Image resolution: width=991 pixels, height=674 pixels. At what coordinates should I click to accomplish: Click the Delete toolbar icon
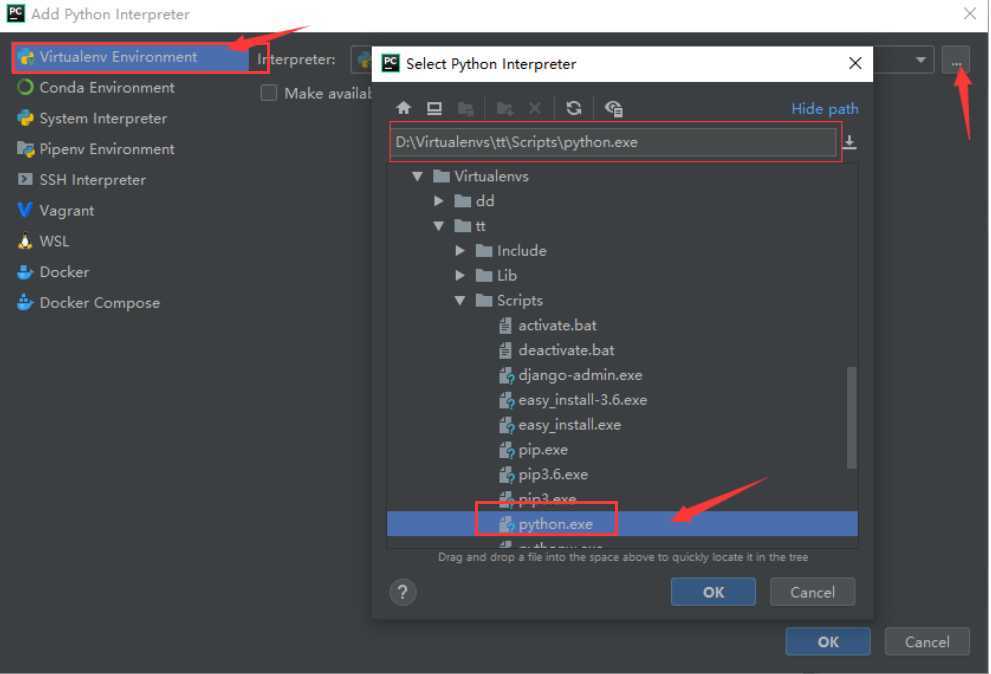click(535, 108)
